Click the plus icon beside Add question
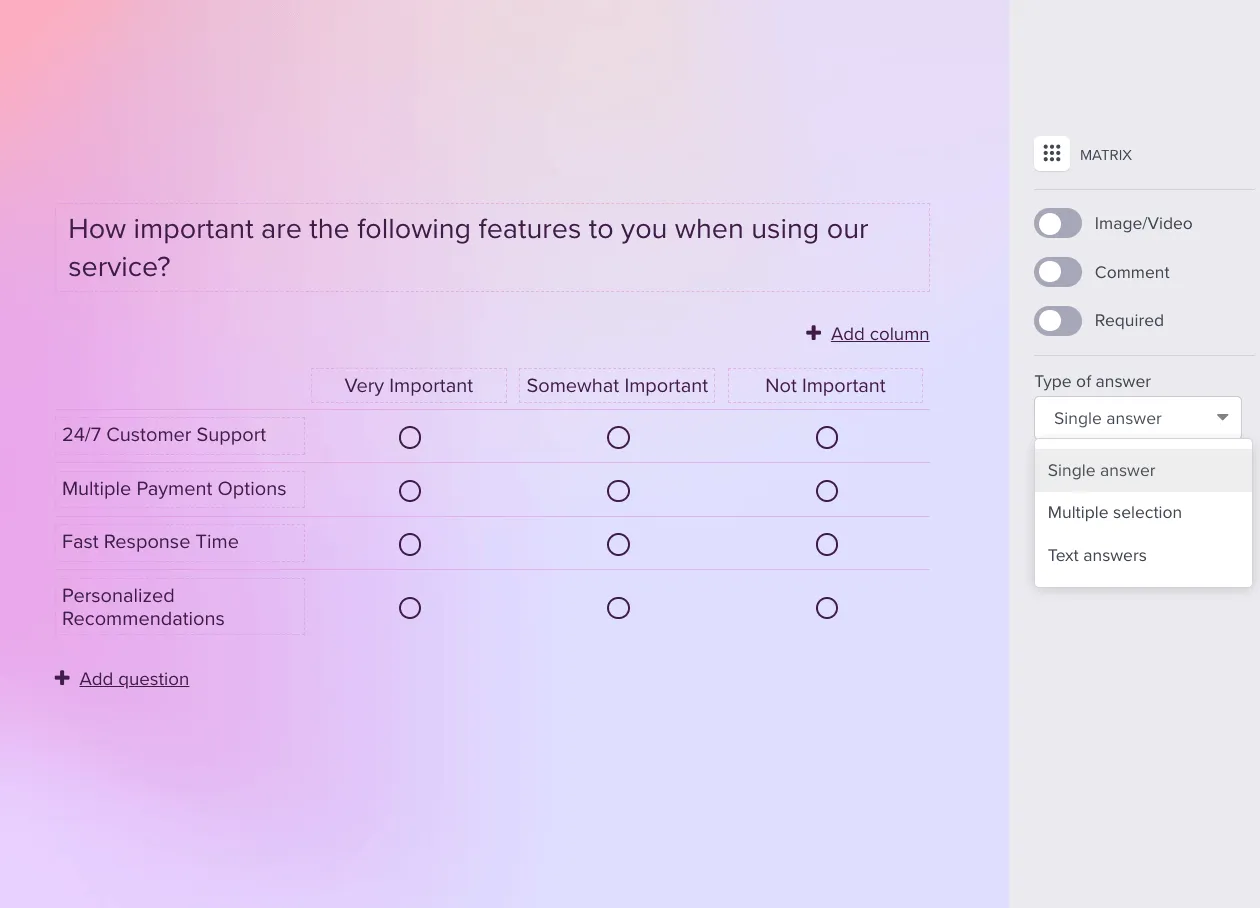Image resolution: width=1260 pixels, height=908 pixels. click(x=62, y=678)
